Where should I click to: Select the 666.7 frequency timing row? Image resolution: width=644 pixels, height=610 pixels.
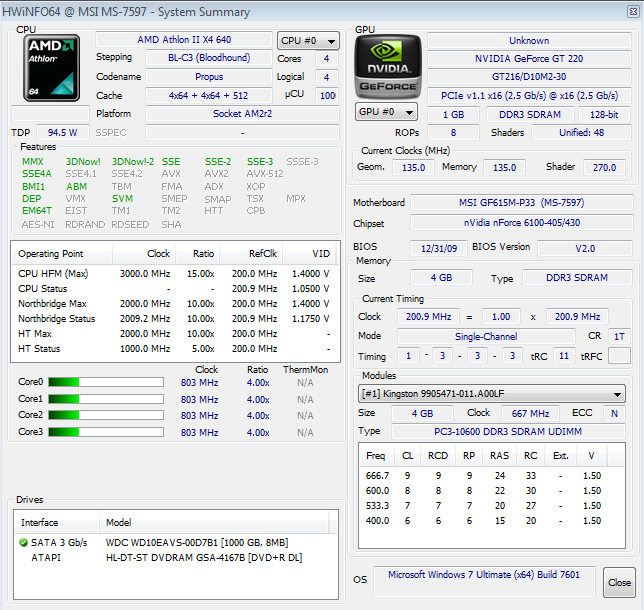(x=492, y=476)
